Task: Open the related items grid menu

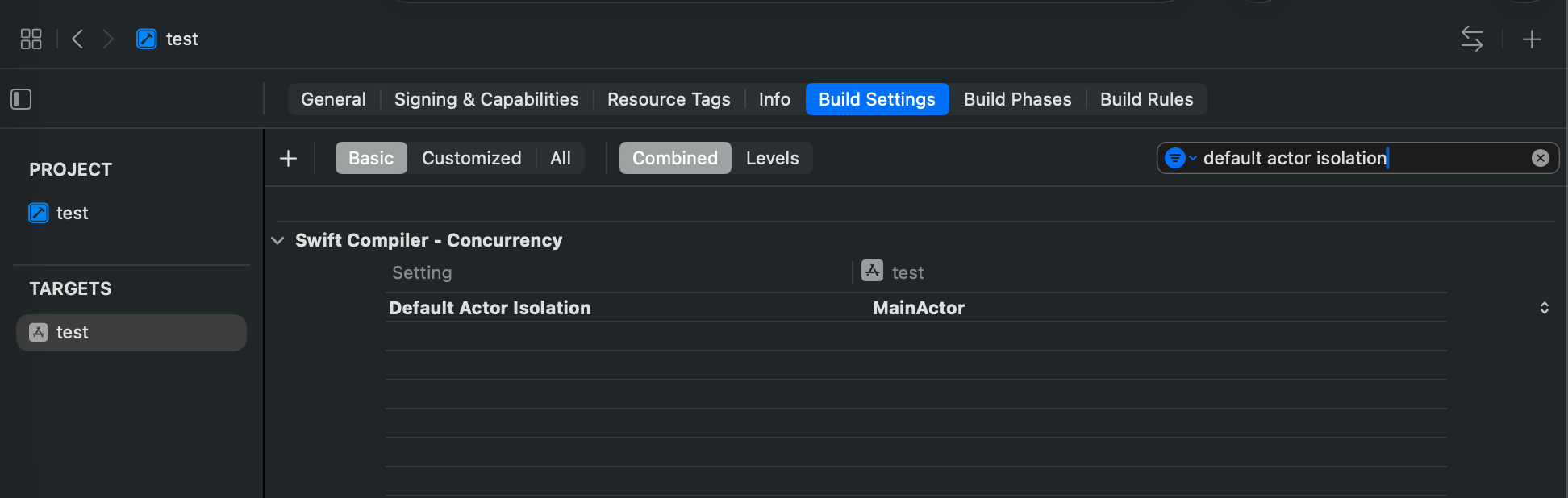Action: click(31, 39)
